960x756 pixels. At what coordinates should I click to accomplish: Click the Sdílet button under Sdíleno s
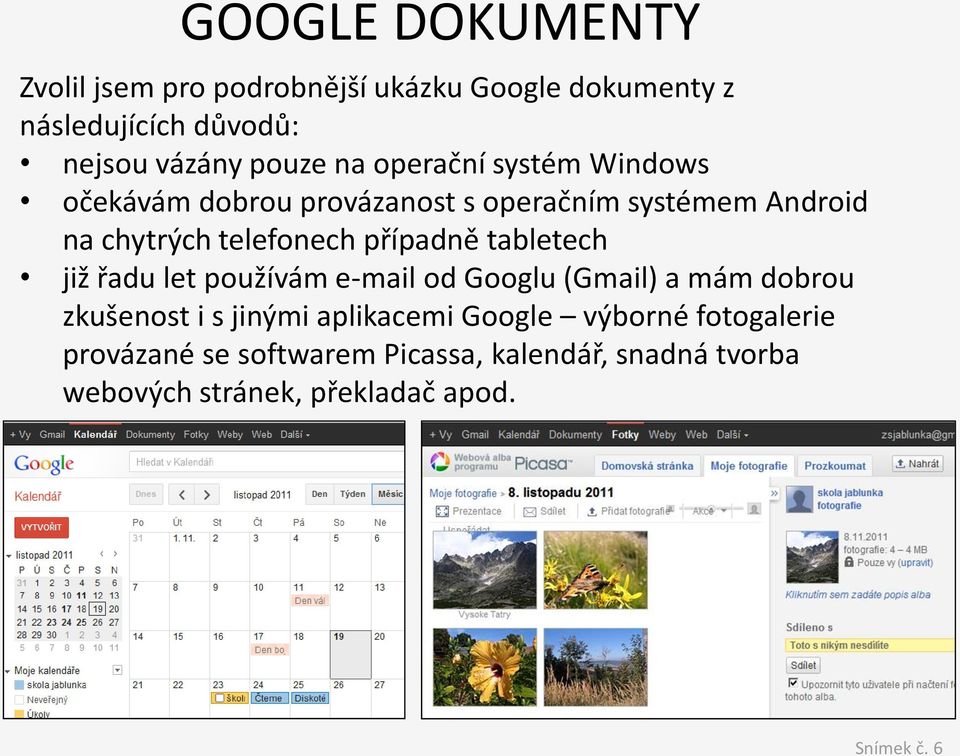[x=803, y=665]
